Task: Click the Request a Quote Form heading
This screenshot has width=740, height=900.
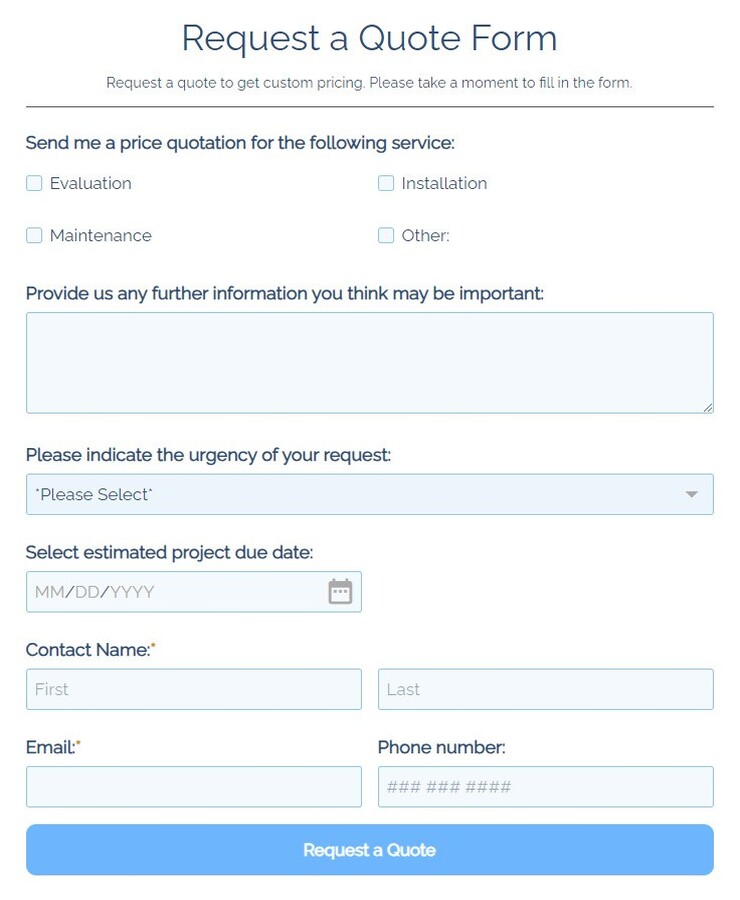Action: [369, 38]
